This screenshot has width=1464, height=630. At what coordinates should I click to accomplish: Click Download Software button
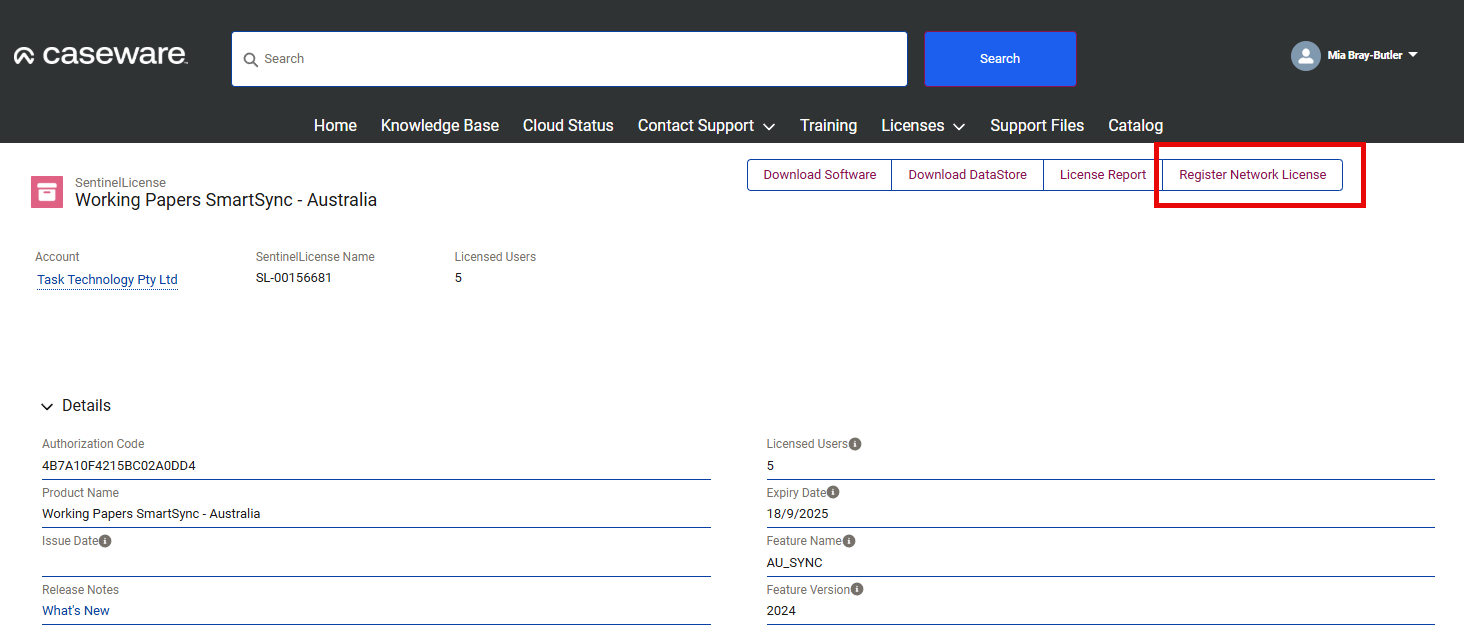pyautogui.click(x=820, y=175)
